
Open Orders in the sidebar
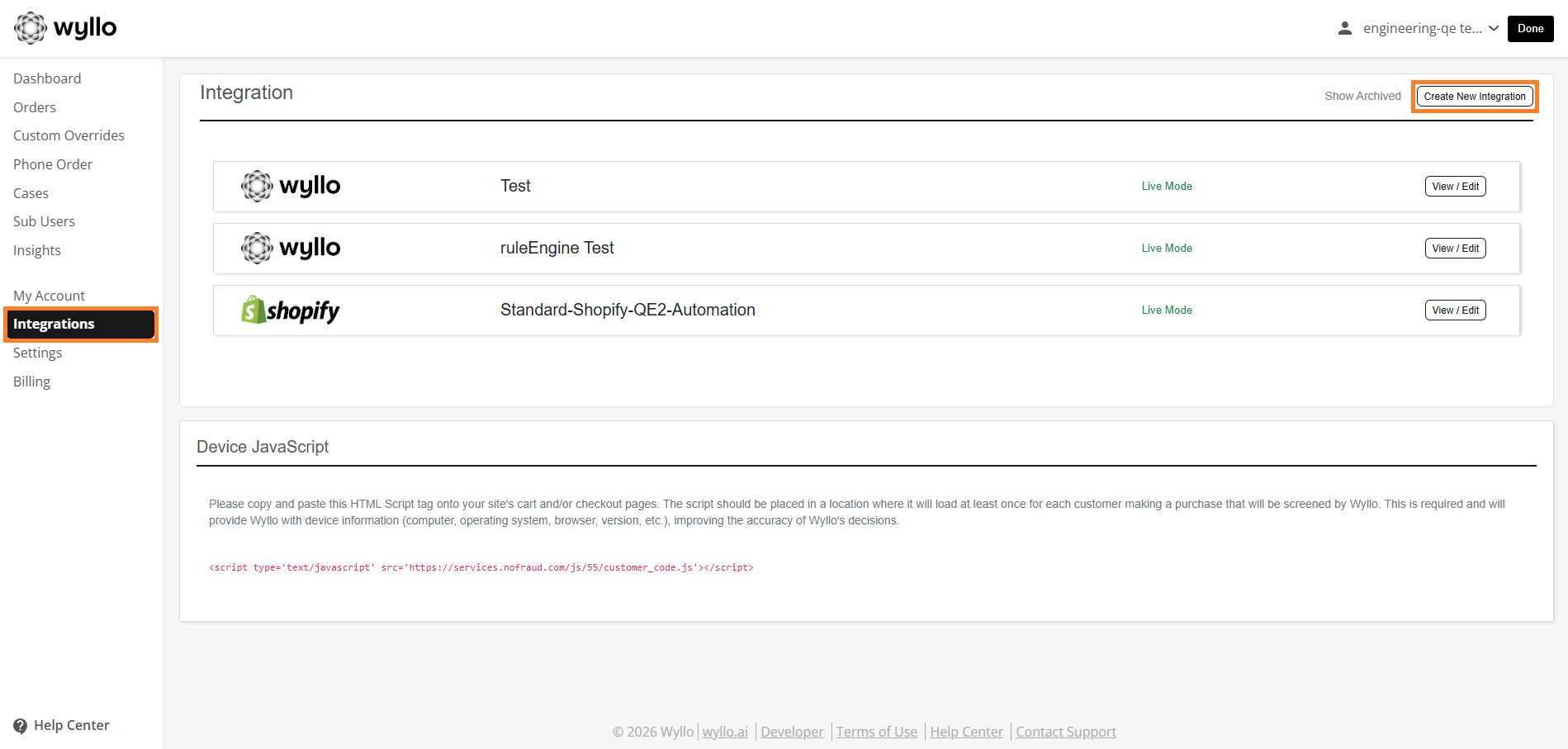point(35,107)
